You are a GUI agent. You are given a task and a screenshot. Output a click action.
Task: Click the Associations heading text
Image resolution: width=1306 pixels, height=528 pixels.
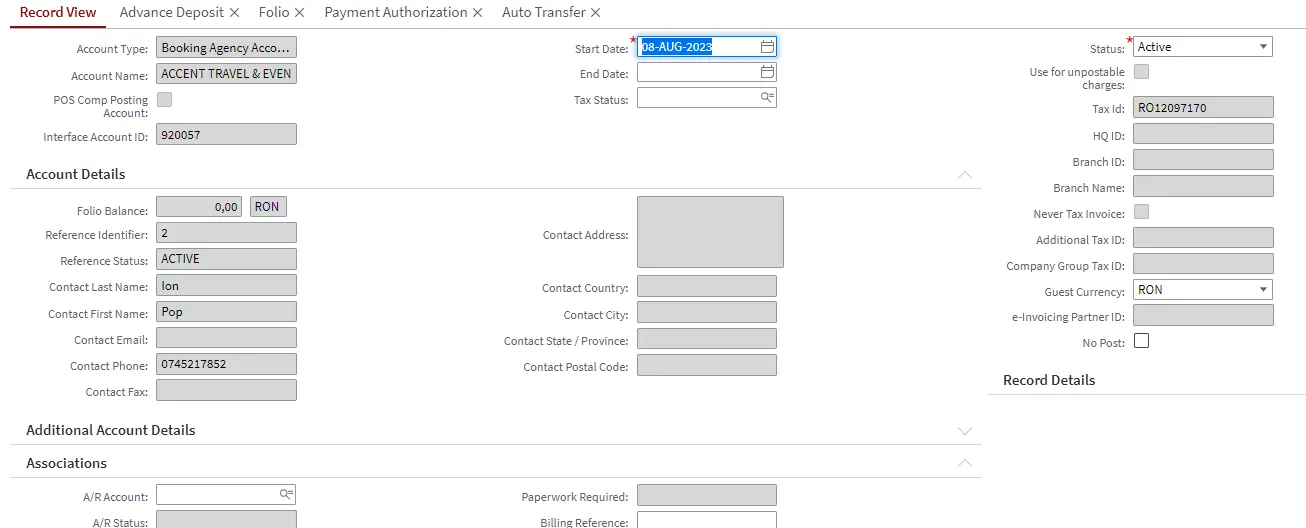point(67,463)
